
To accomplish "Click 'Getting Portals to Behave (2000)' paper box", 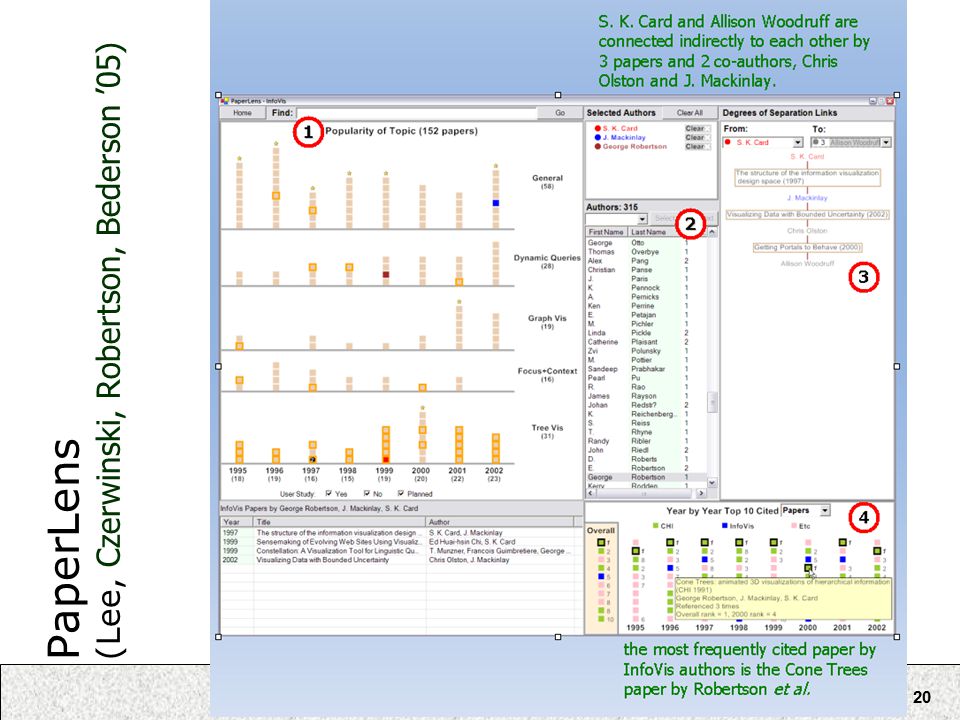I will pos(808,247).
